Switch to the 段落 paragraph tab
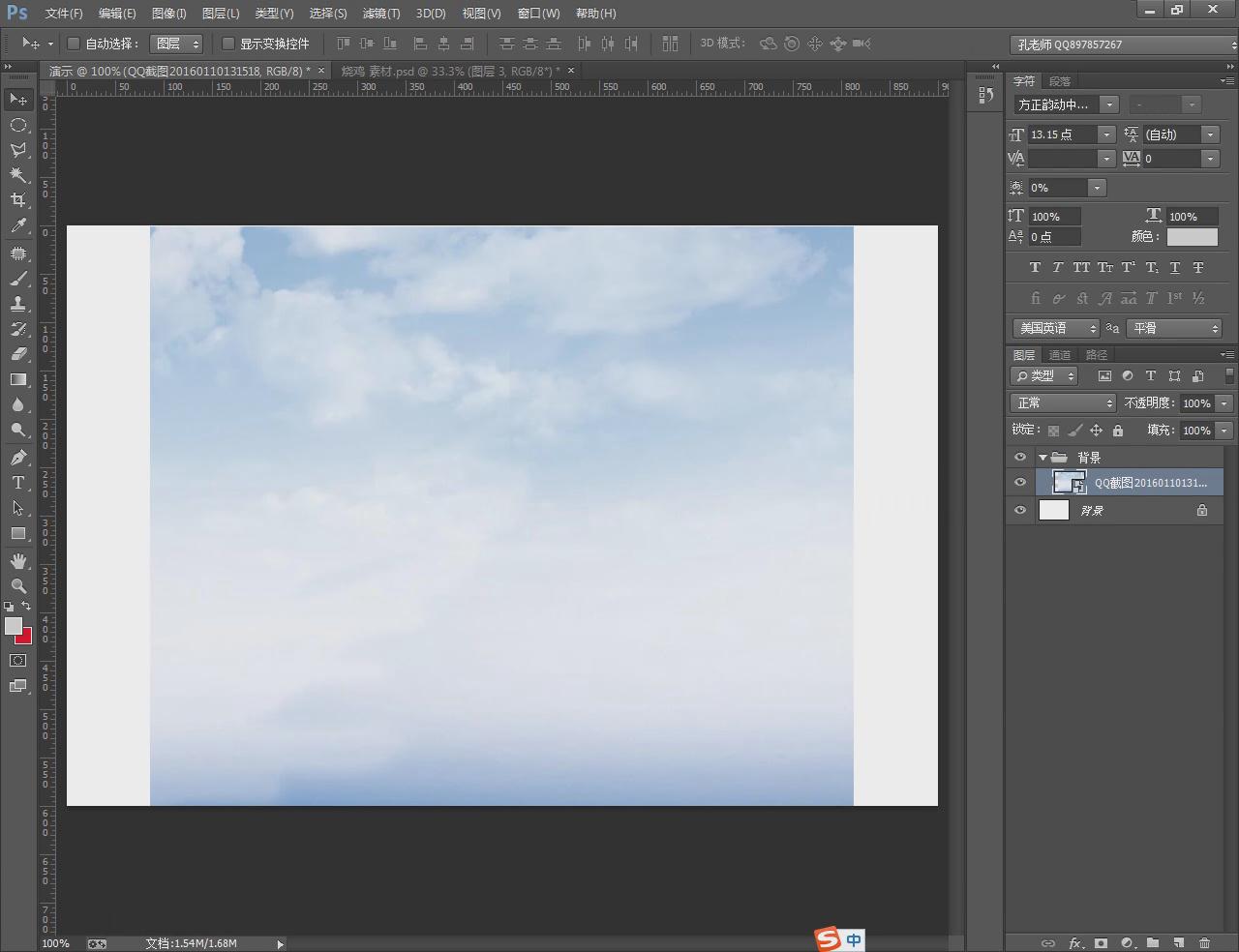Image resolution: width=1239 pixels, height=952 pixels. (x=1060, y=81)
